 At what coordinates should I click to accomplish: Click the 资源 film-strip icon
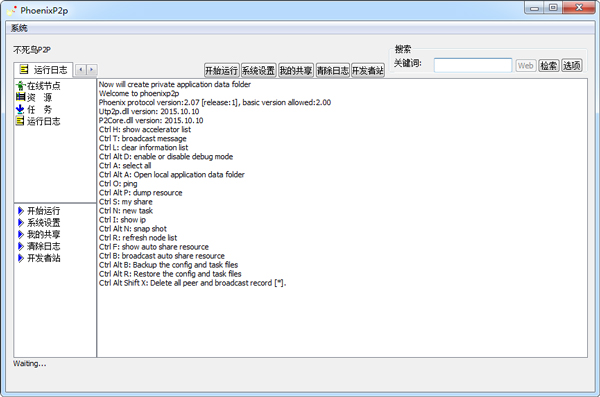tap(20, 97)
